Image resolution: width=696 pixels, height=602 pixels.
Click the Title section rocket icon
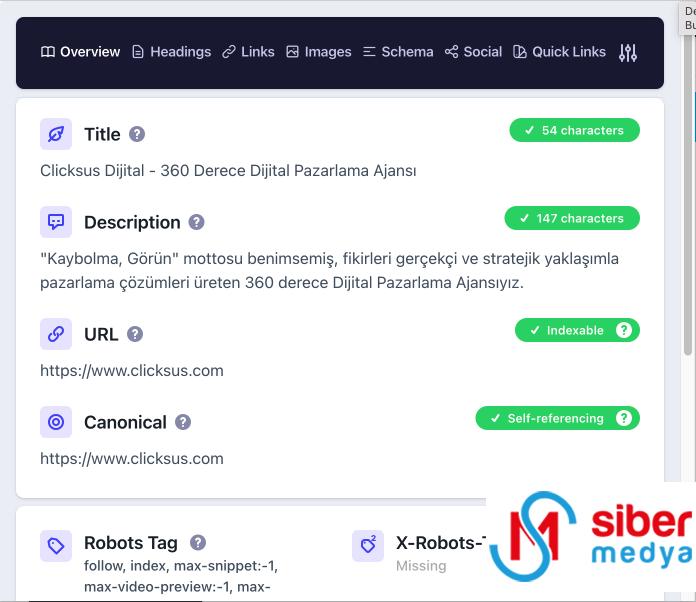point(56,134)
